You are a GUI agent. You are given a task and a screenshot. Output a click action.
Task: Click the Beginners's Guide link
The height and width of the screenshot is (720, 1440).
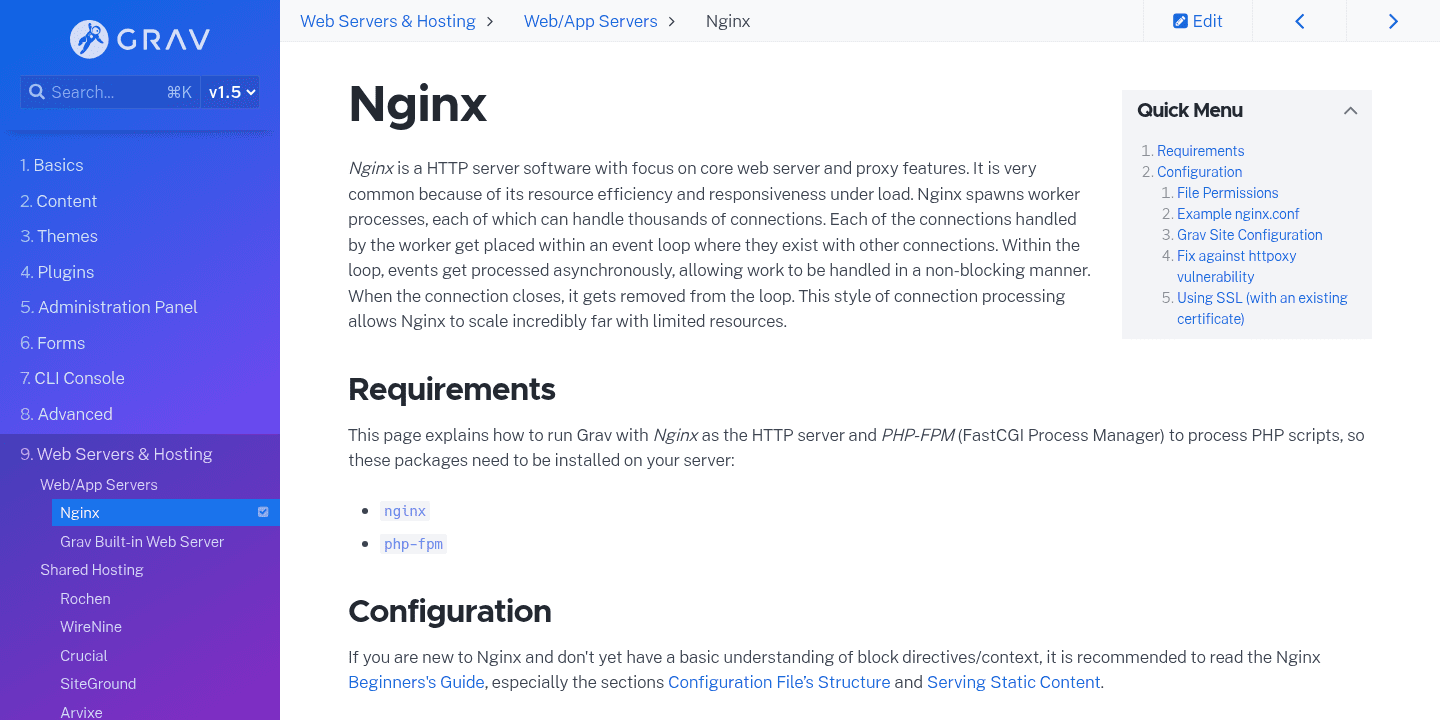tap(416, 681)
